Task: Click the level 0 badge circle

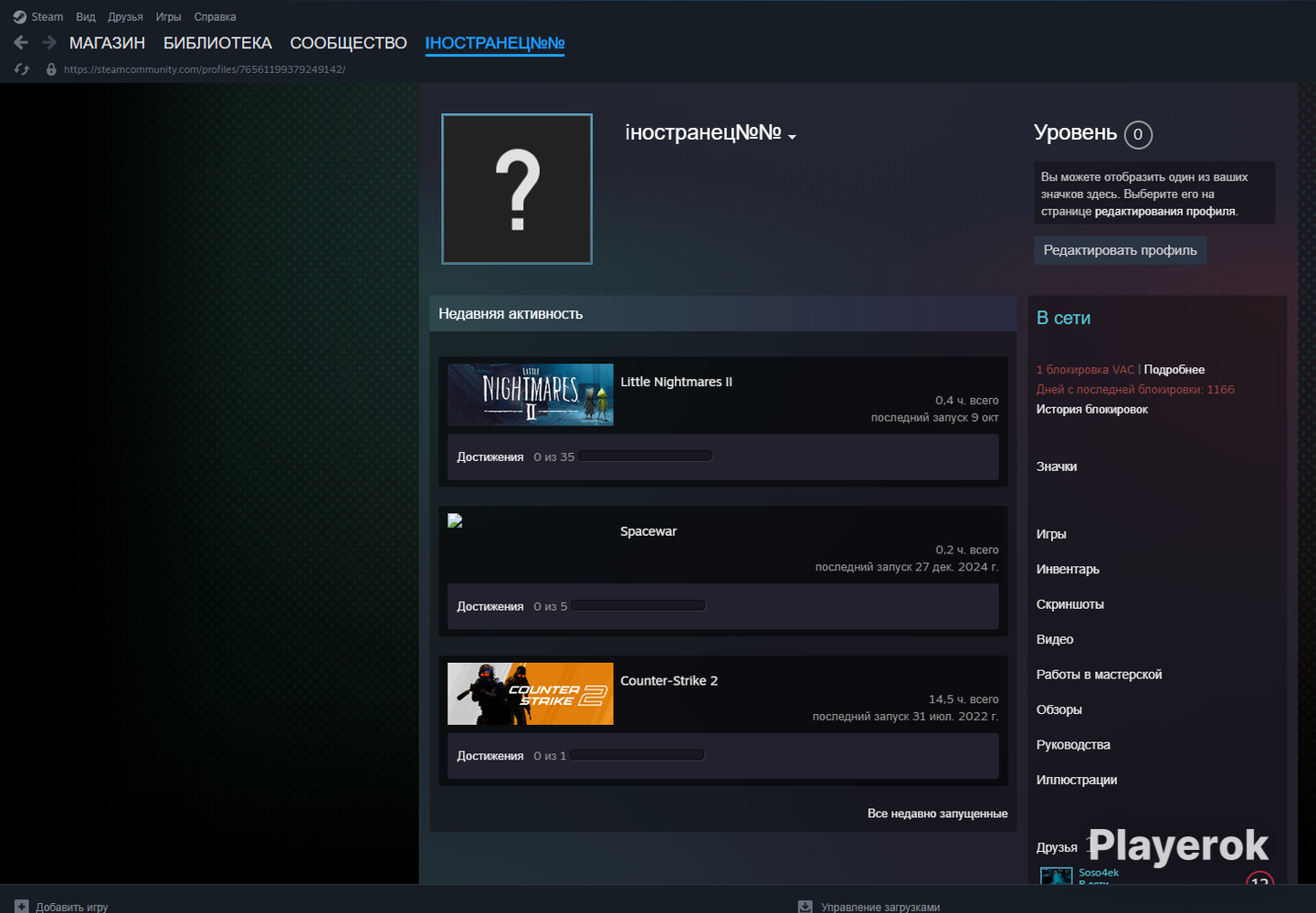Action: (1138, 134)
